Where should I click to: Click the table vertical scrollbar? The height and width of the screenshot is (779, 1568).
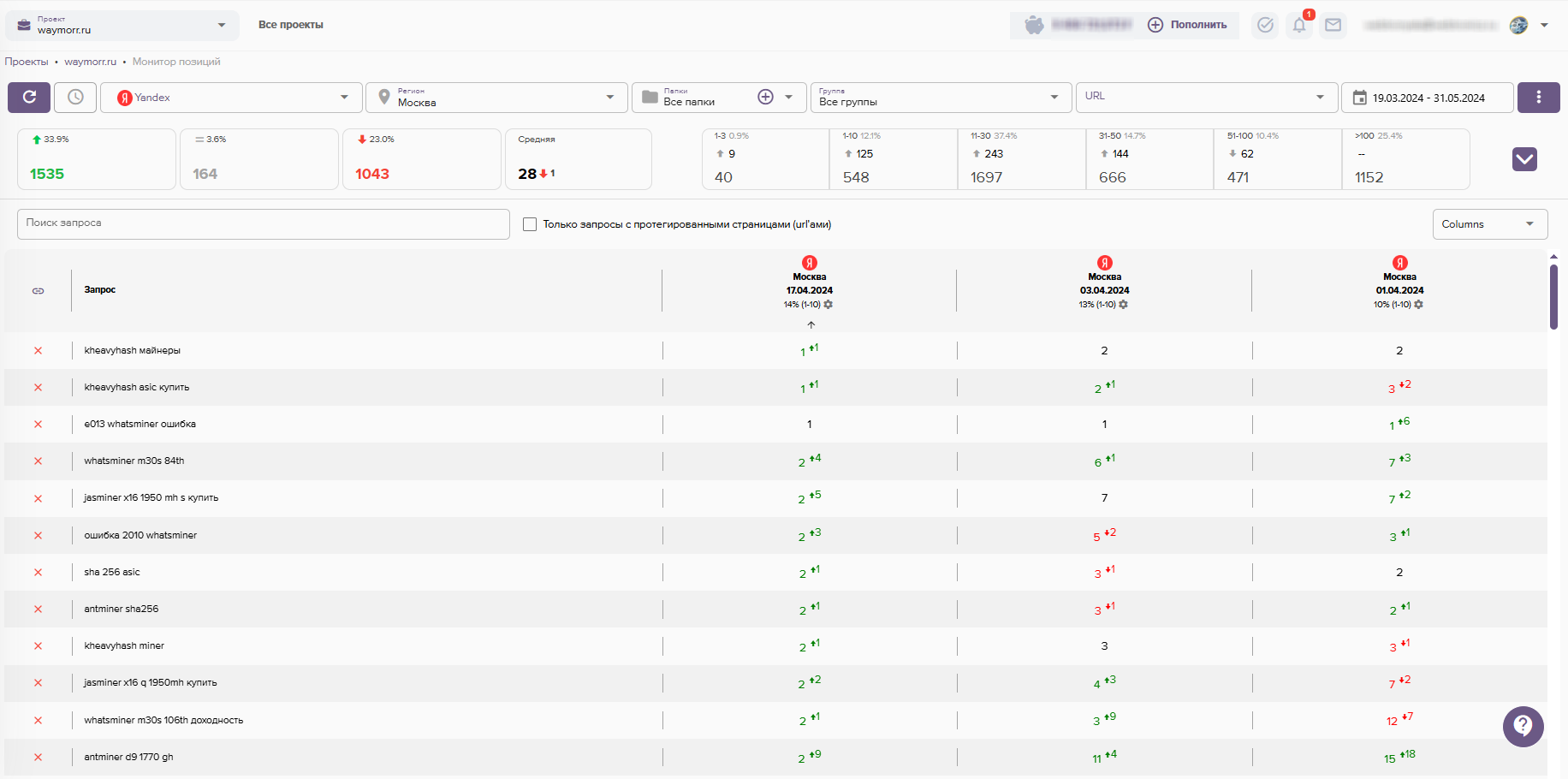tap(1553, 296)
